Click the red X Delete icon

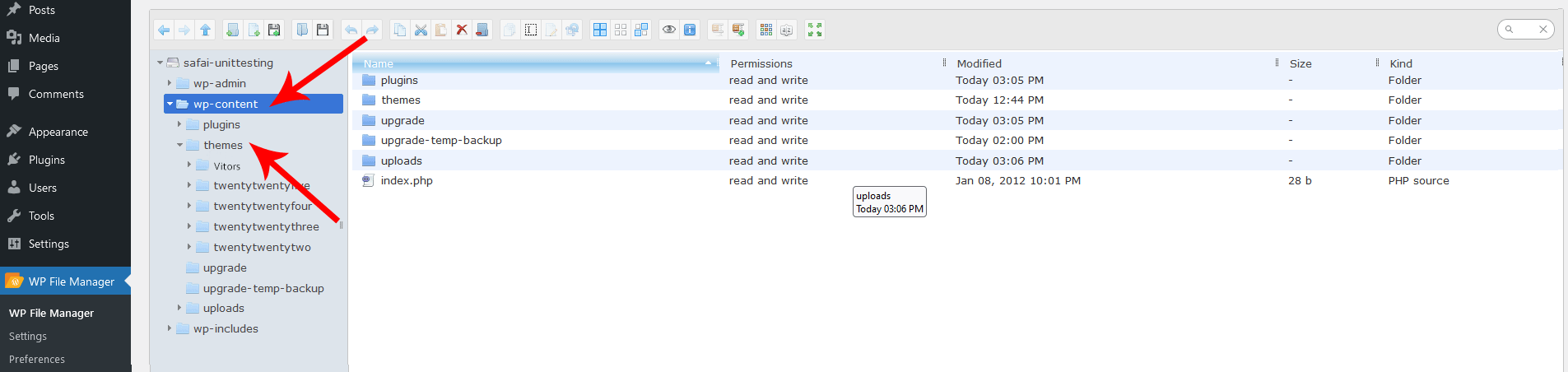coord(462,30)
